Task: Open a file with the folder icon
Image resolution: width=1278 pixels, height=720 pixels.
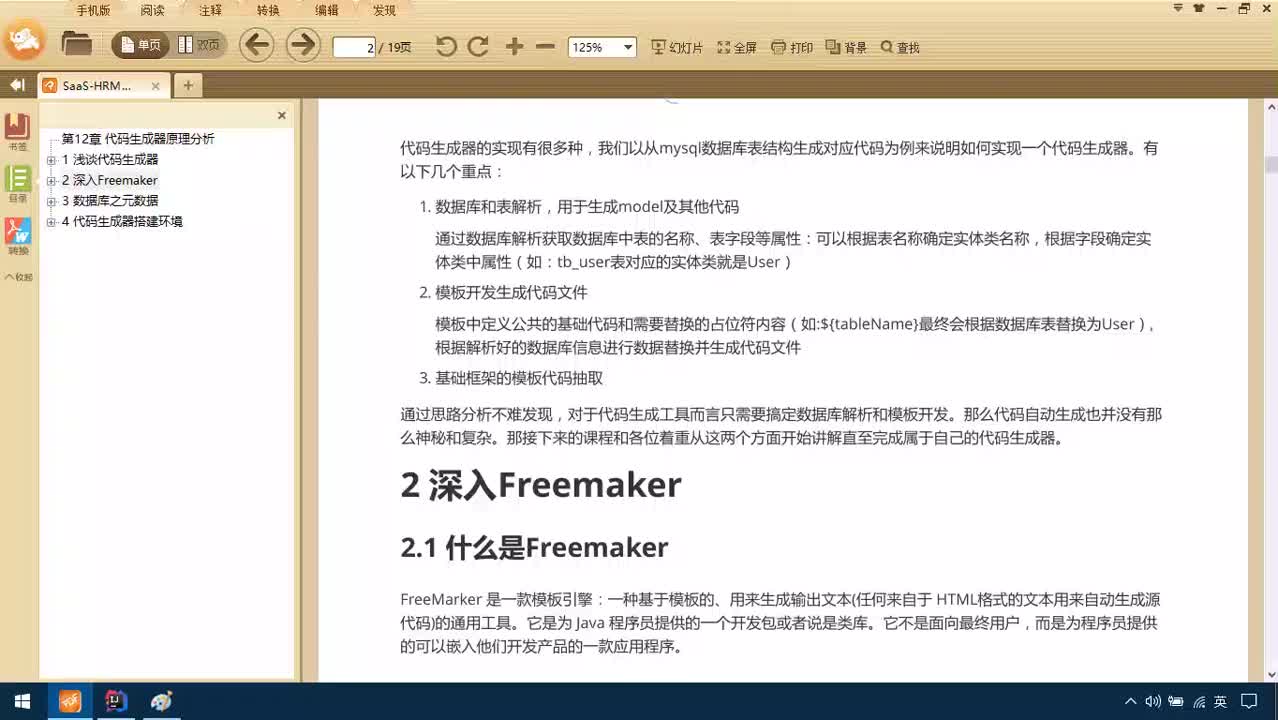Action: [x=76, y=44]
